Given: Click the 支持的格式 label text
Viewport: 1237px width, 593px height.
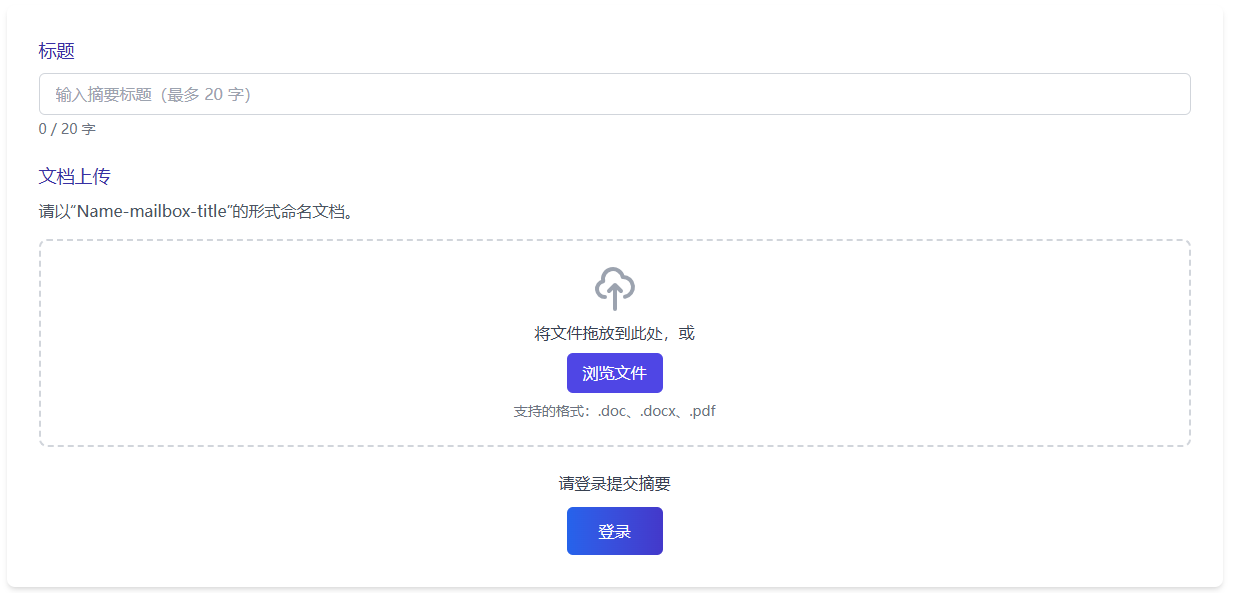Looking at the screenshot, I should pos(551,411).
